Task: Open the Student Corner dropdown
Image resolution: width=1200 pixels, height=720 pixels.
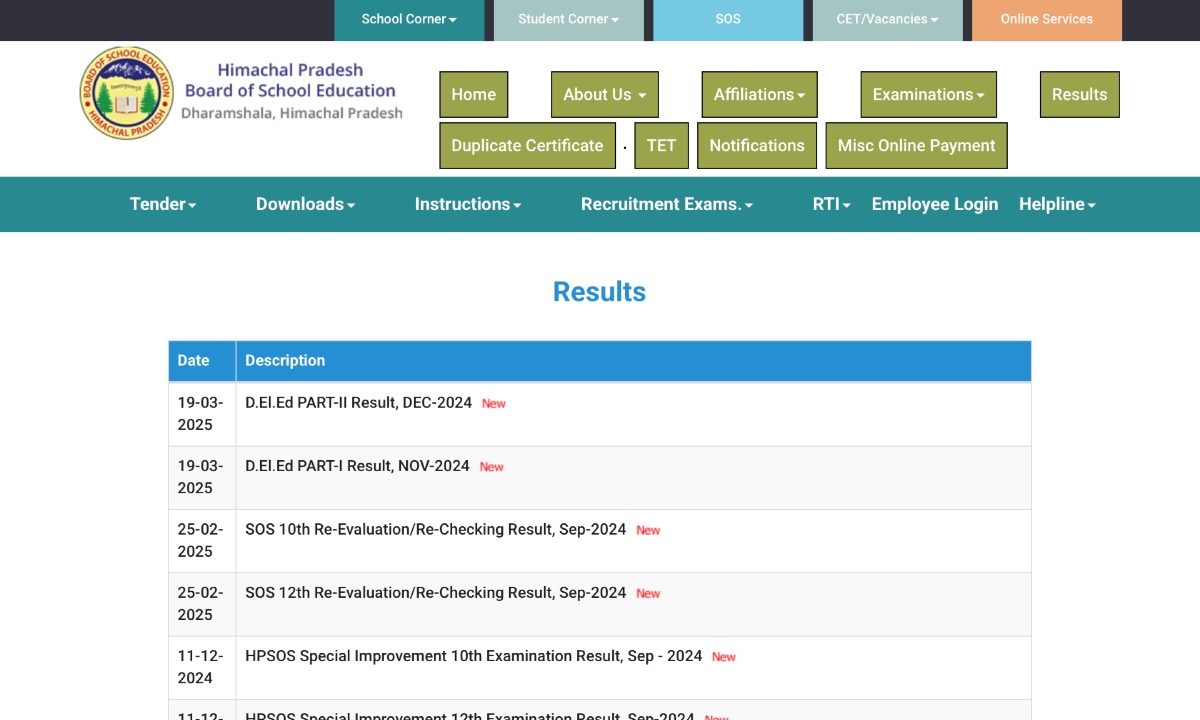Action: pos(568,20)
